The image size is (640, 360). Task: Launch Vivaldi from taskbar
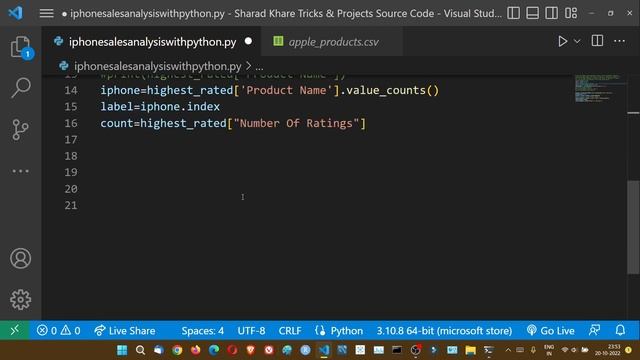click(x=269, y=350)
